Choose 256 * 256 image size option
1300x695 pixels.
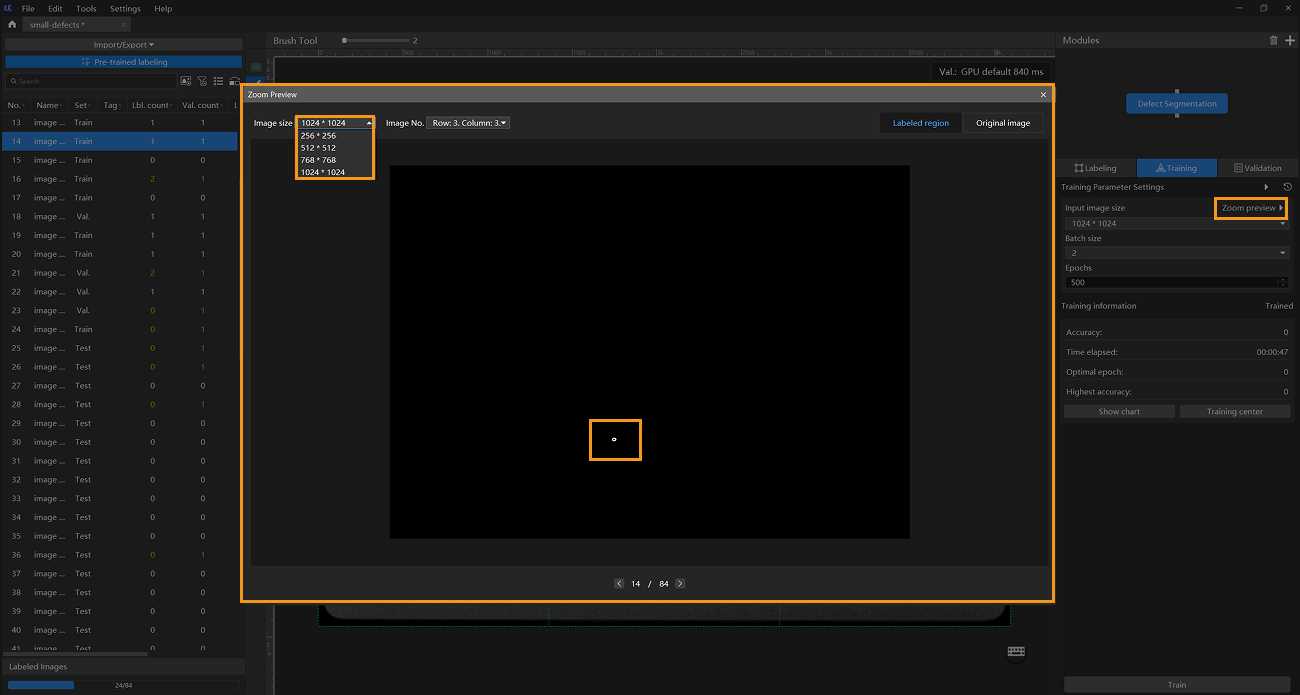pos(335,135)
